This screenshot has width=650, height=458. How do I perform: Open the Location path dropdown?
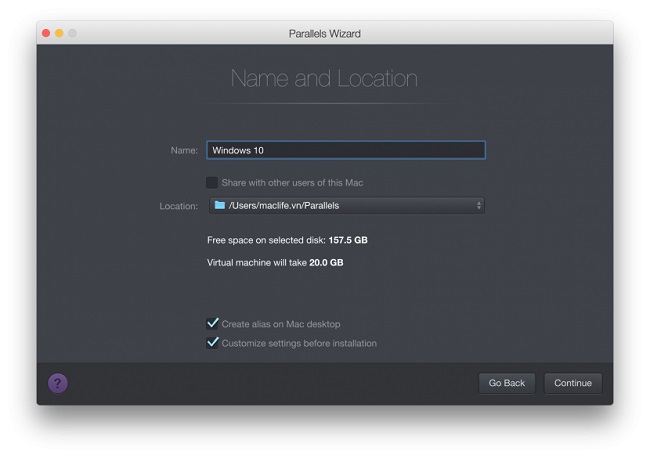(346, 206)
